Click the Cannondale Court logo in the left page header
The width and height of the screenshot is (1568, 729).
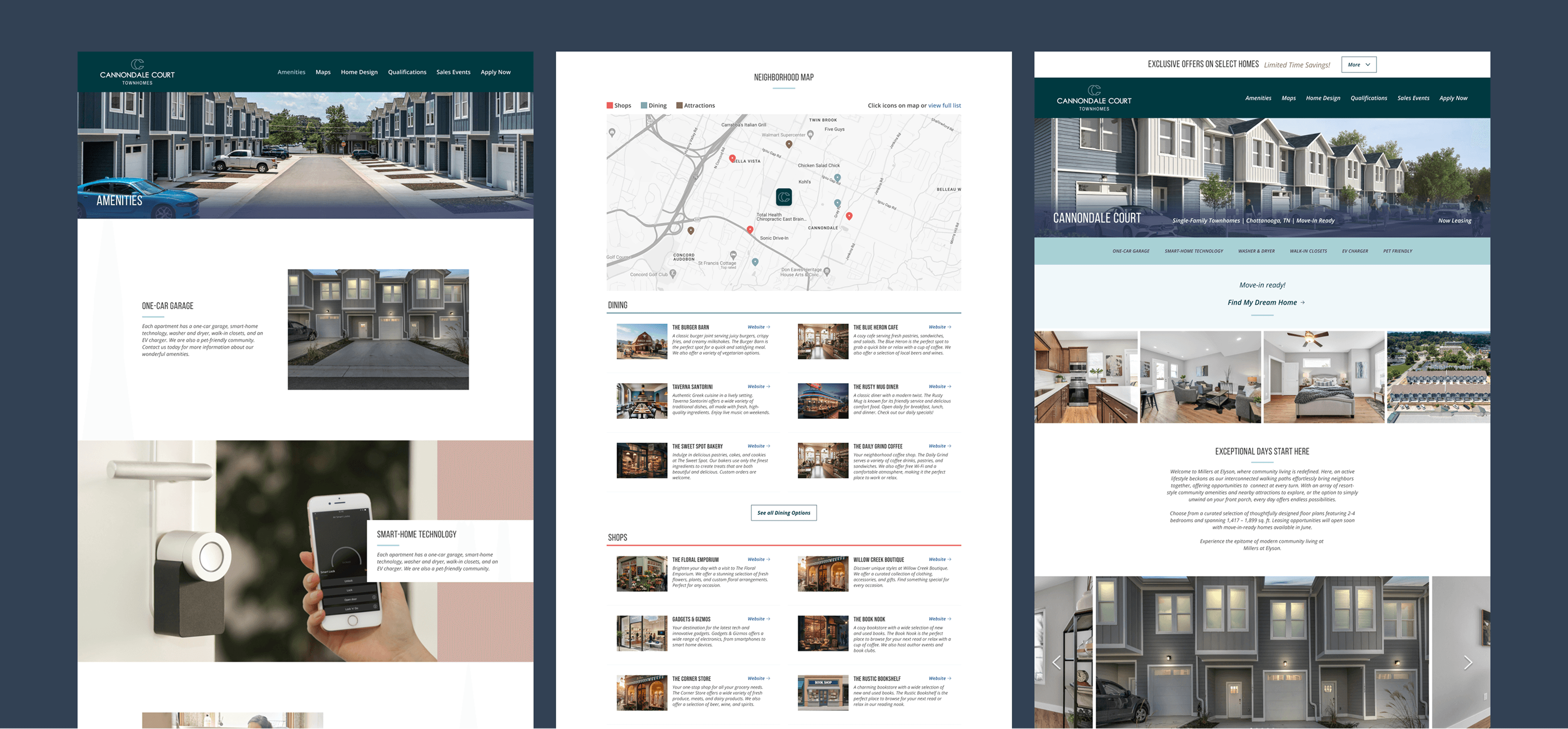(x=137, y=72)
